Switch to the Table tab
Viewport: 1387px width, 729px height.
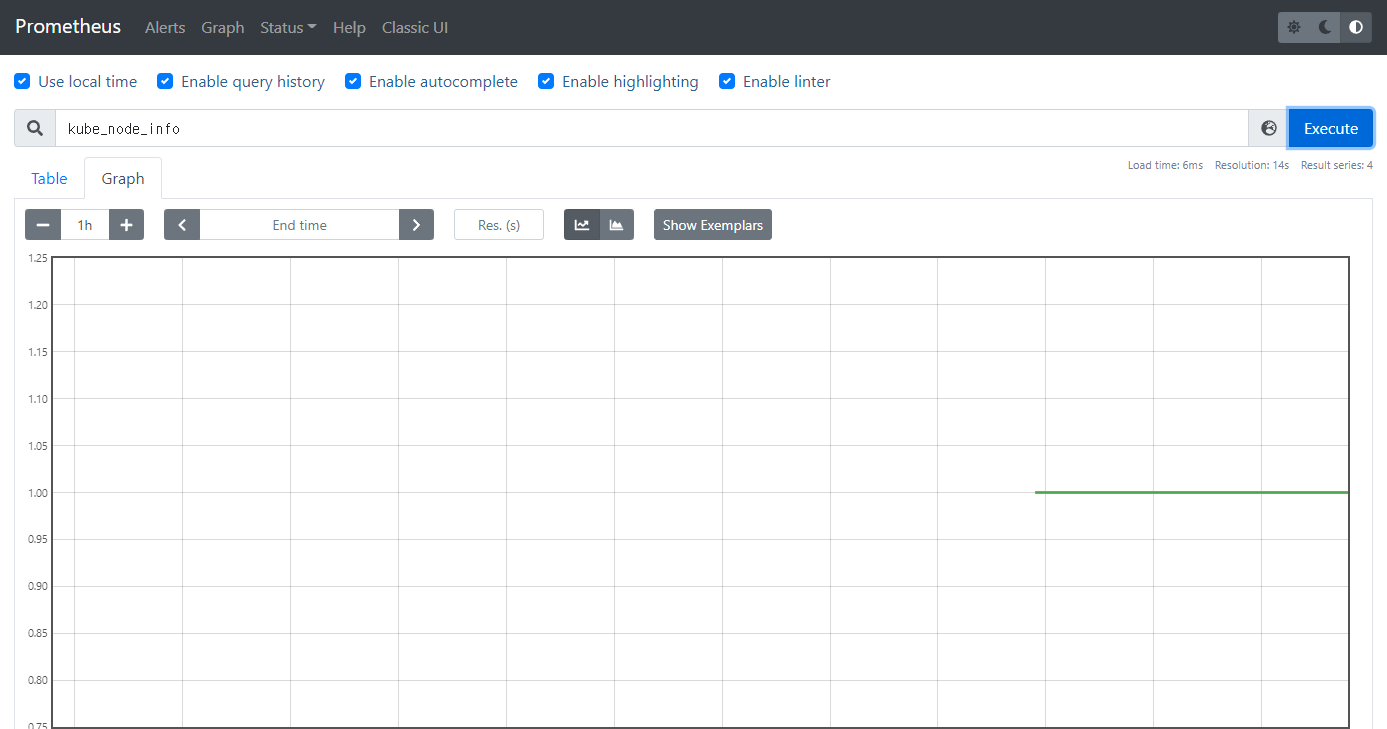[x=49, y=178]
